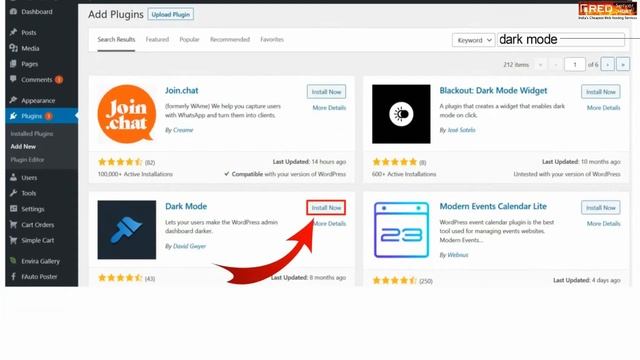Open author Creame link

[x=183, y=130]
